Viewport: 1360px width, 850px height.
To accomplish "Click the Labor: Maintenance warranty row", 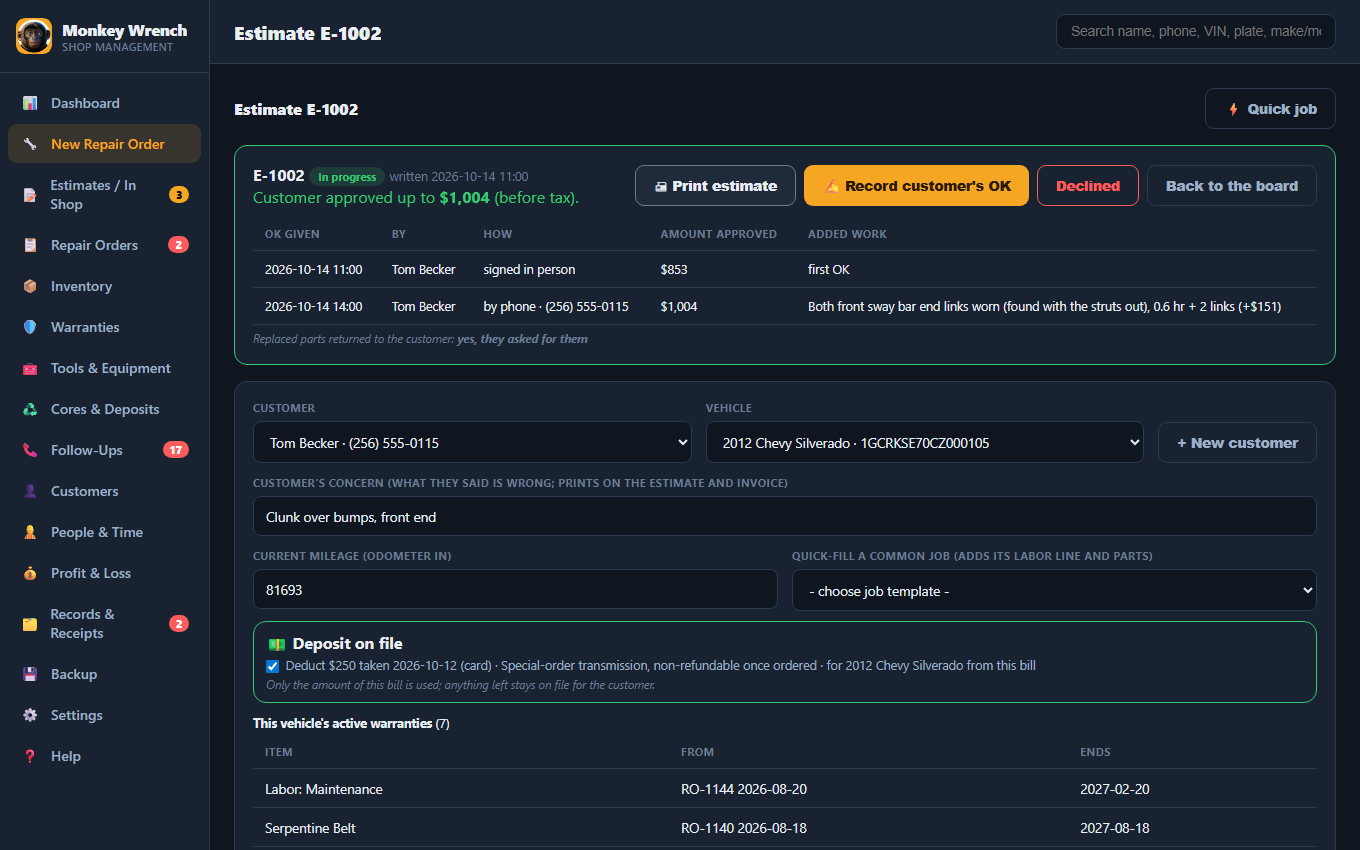I will click(x=784, y=789).
